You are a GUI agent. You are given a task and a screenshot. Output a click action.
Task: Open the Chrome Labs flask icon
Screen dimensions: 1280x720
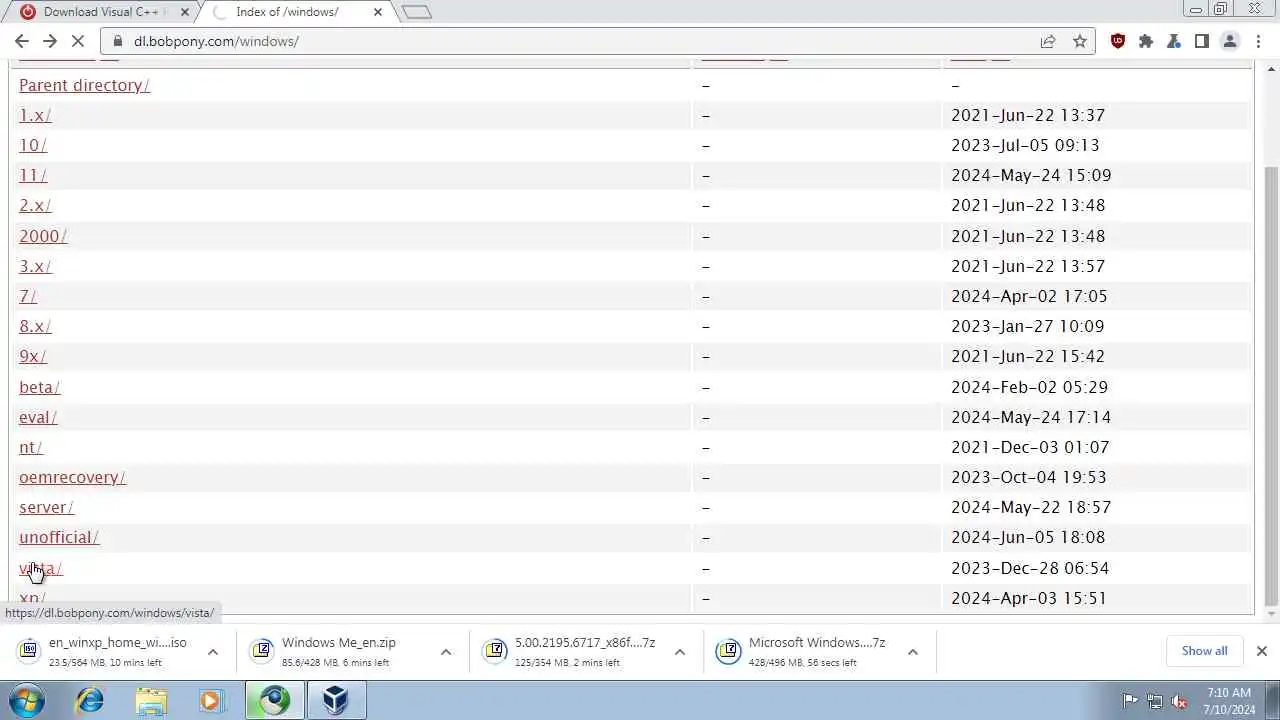tap(1174, 41)
